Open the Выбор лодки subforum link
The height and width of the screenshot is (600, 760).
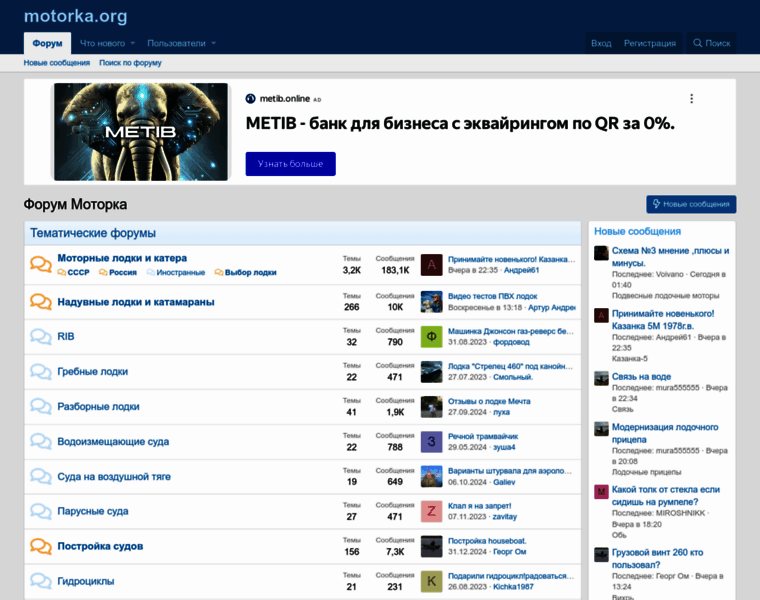coord(250,272)
